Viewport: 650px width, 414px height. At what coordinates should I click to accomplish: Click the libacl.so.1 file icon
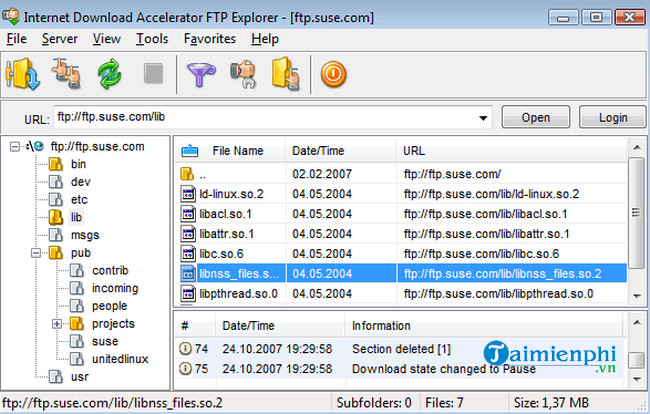[188, 214]
